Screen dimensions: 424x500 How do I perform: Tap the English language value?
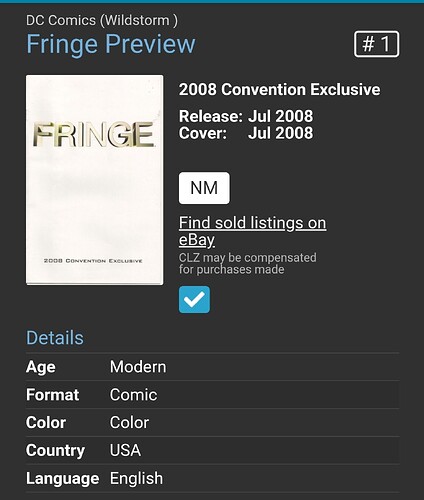tap(137, 479)
